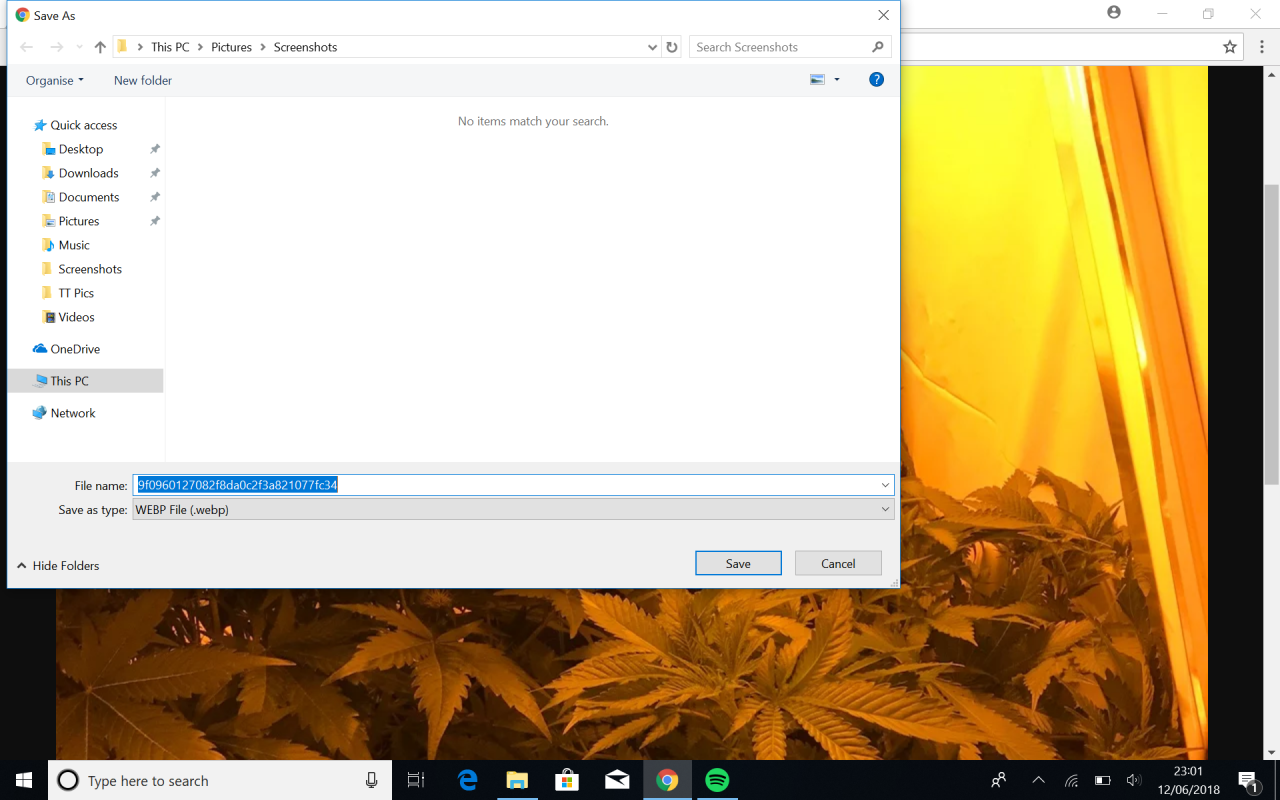Image resolution: width=1280 pixels, height=800 pixels.
Task: Open the People icon in system tray
Action: click(x=998, y=780)
